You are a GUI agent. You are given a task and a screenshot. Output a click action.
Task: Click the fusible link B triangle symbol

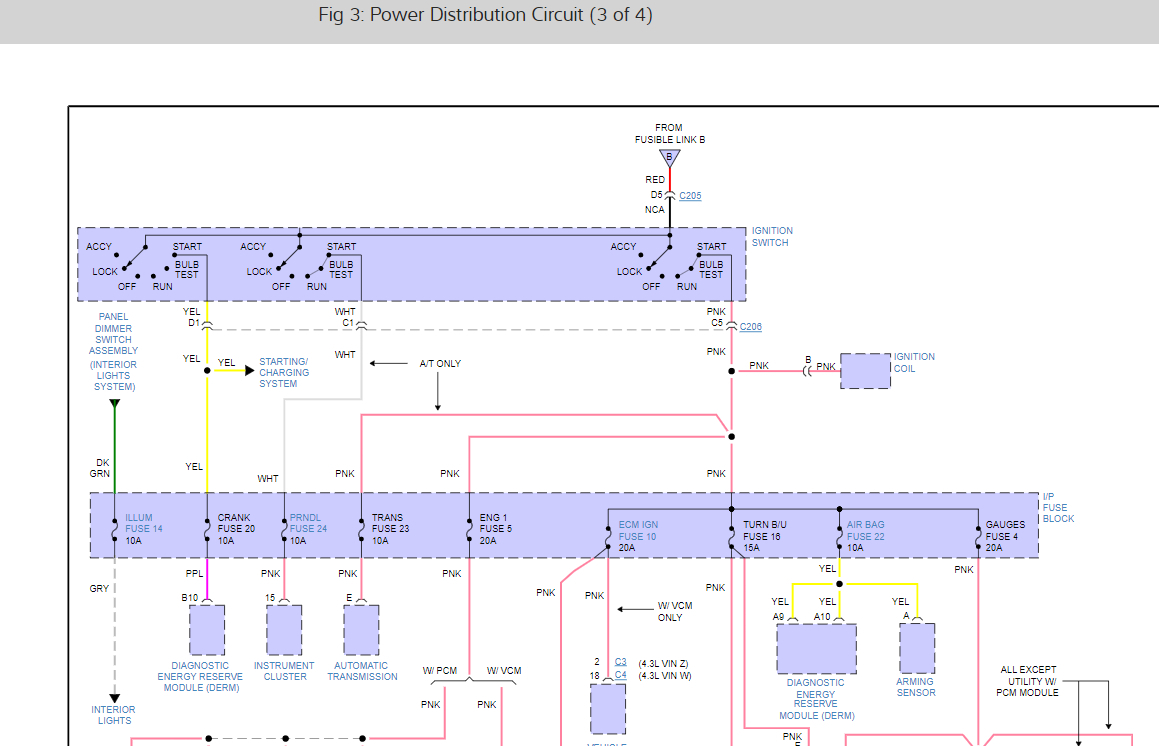tap(669, 158)
